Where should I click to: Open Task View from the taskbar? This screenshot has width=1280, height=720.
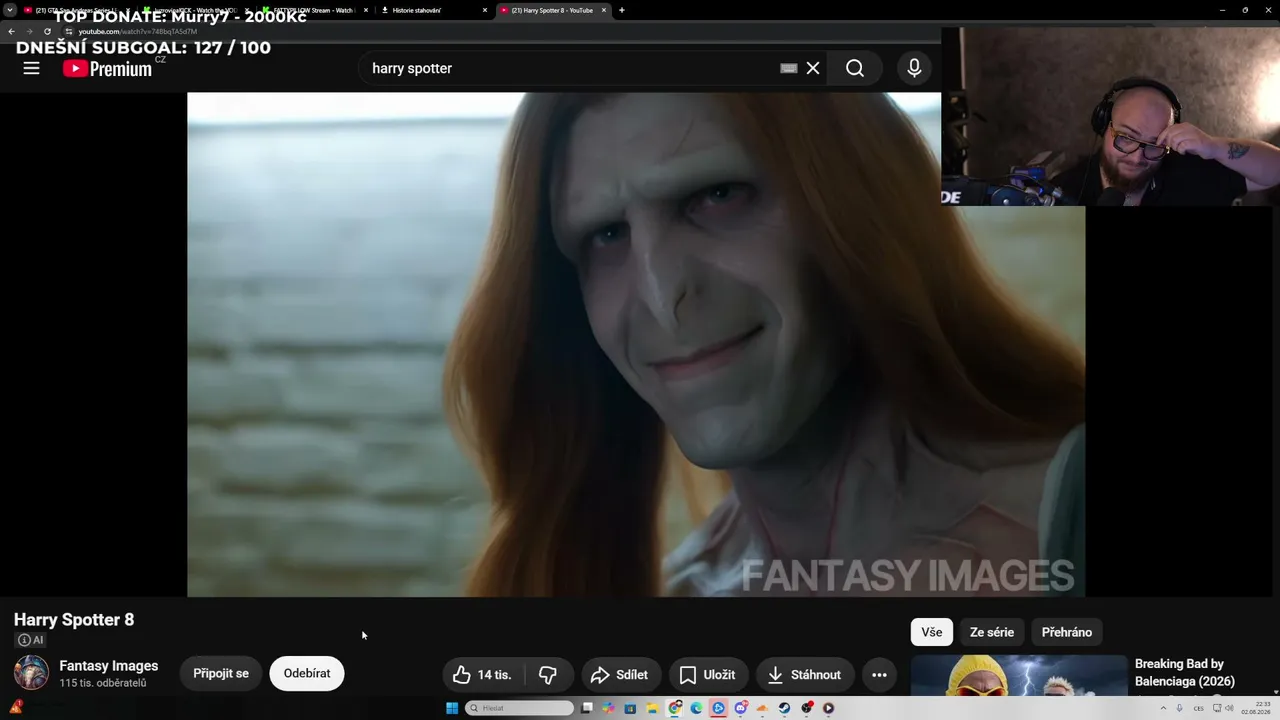tap(587, 708)
